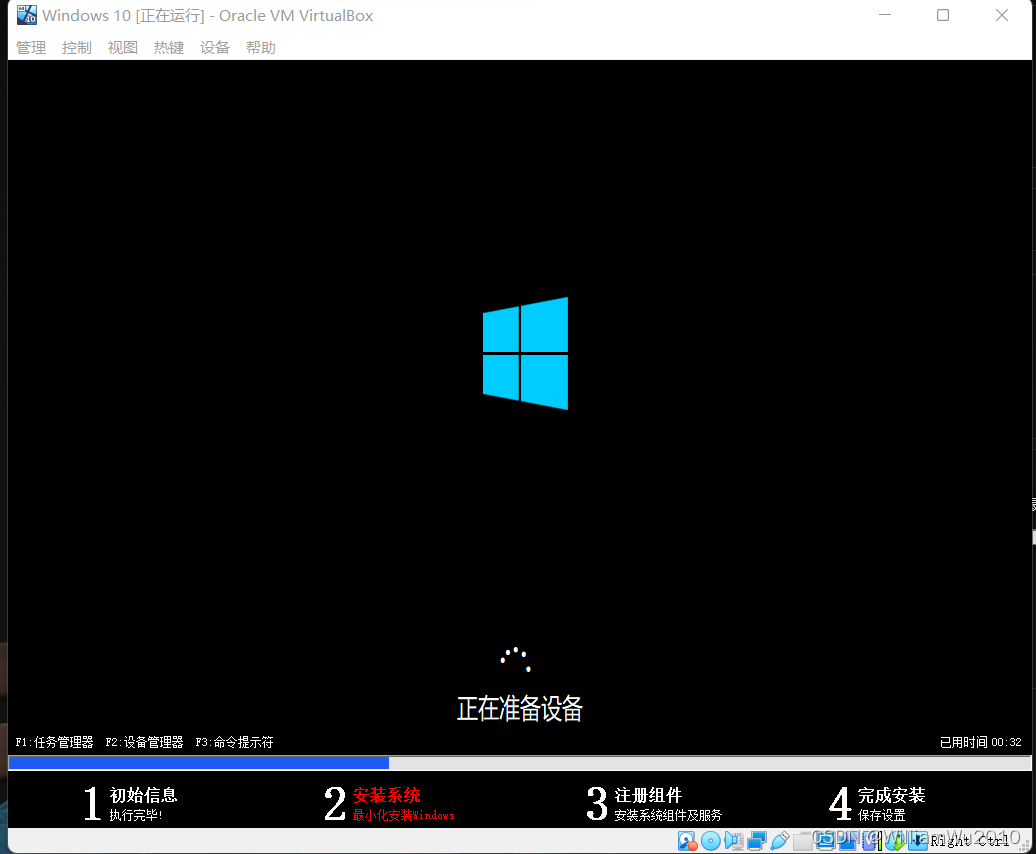Open the 帮助 menu
Screen dimensions: 1036x854
(261, 48)
